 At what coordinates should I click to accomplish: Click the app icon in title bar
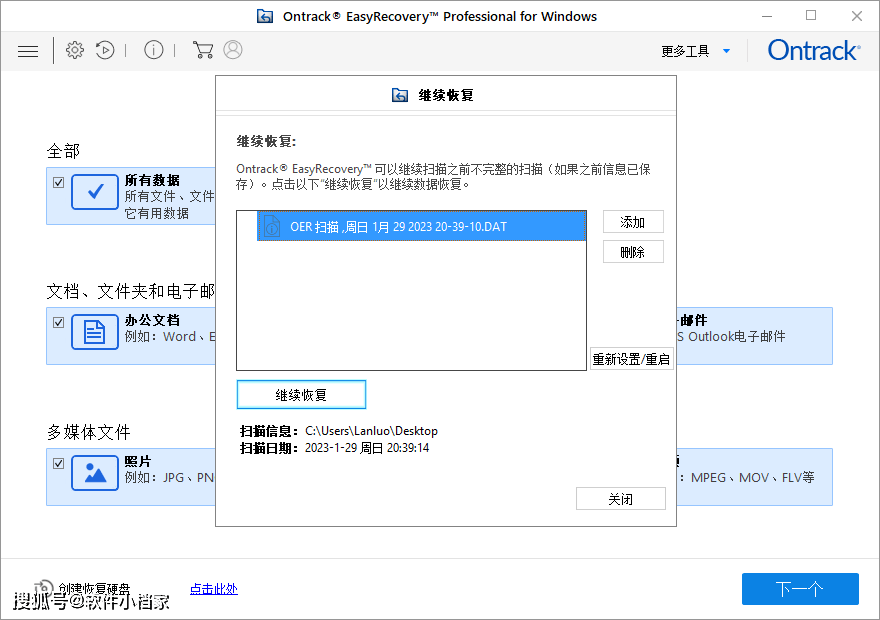tap(265, 16)
